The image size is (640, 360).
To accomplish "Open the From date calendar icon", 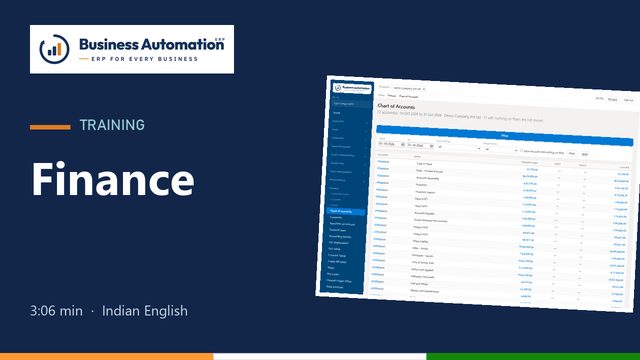I will (x=402, y=144).
